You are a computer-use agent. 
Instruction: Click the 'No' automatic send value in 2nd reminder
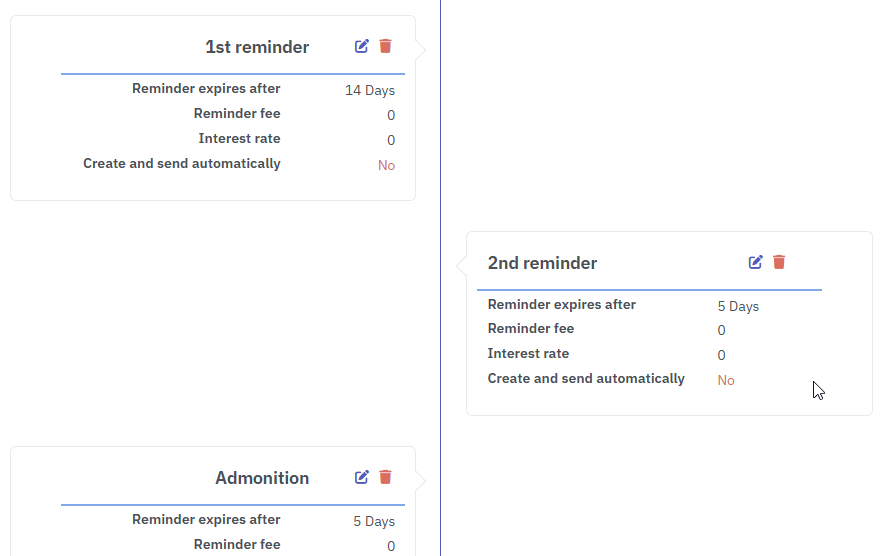(x=726, y=380)
